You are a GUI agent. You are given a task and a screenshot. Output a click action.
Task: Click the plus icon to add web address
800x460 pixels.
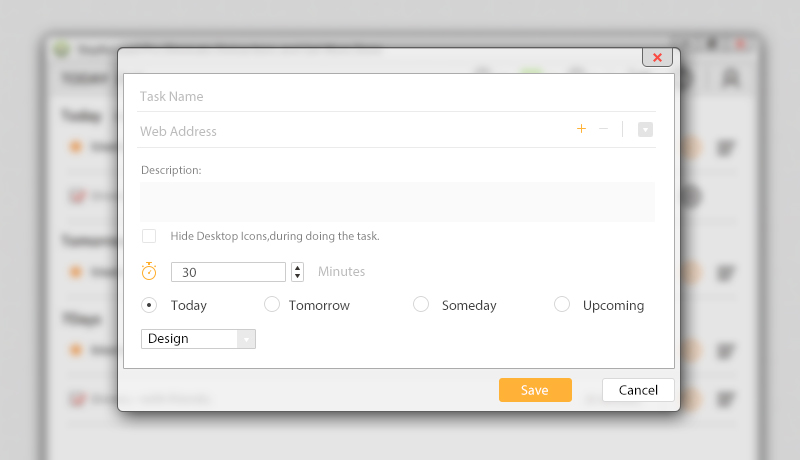click(x=581, y=129)
